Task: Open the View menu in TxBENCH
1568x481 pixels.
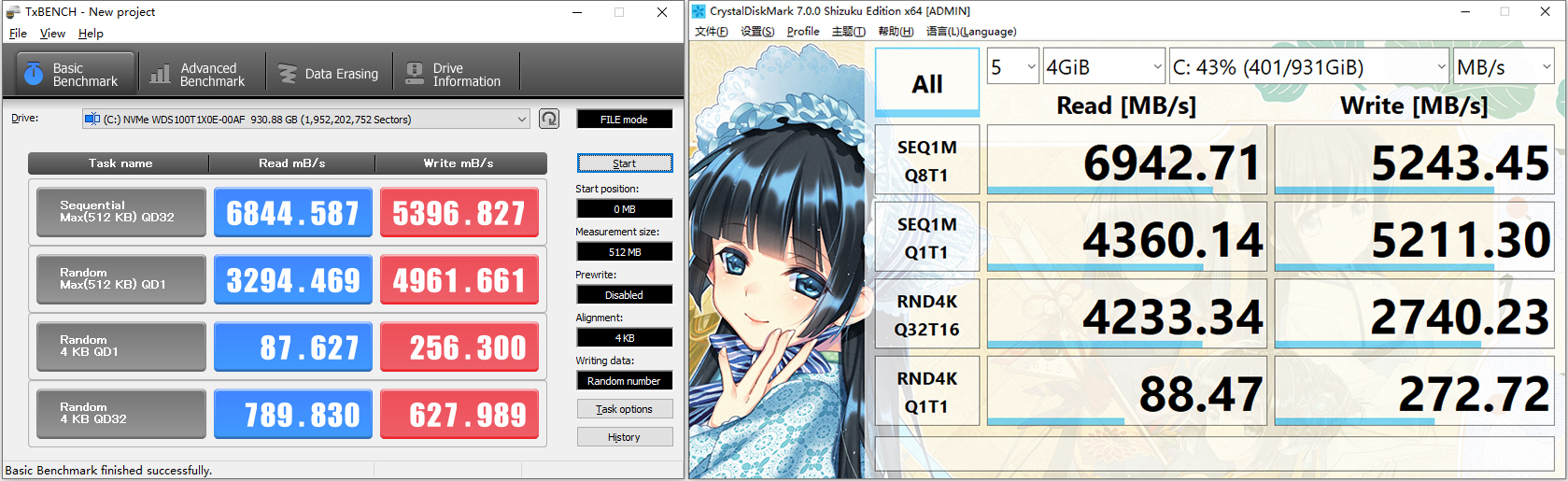Action: click(x=52, y=34)
